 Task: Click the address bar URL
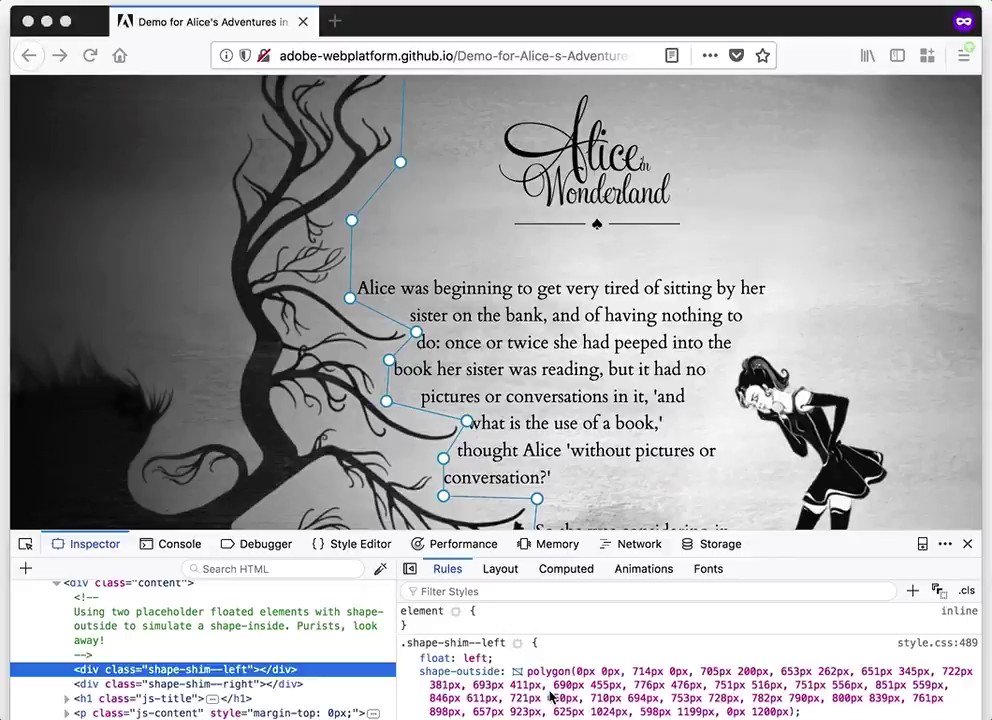(x=453, y=56)
